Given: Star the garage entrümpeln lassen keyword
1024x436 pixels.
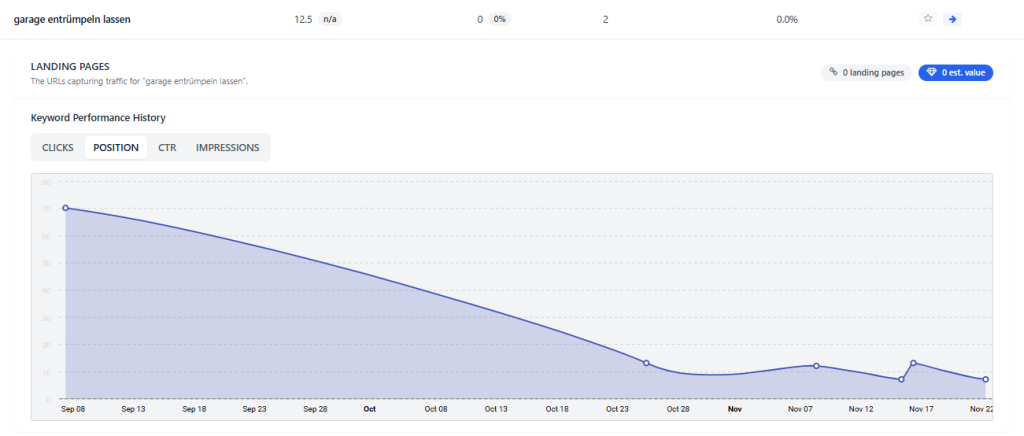Looking at the screenshot, I should coord(928,19).
